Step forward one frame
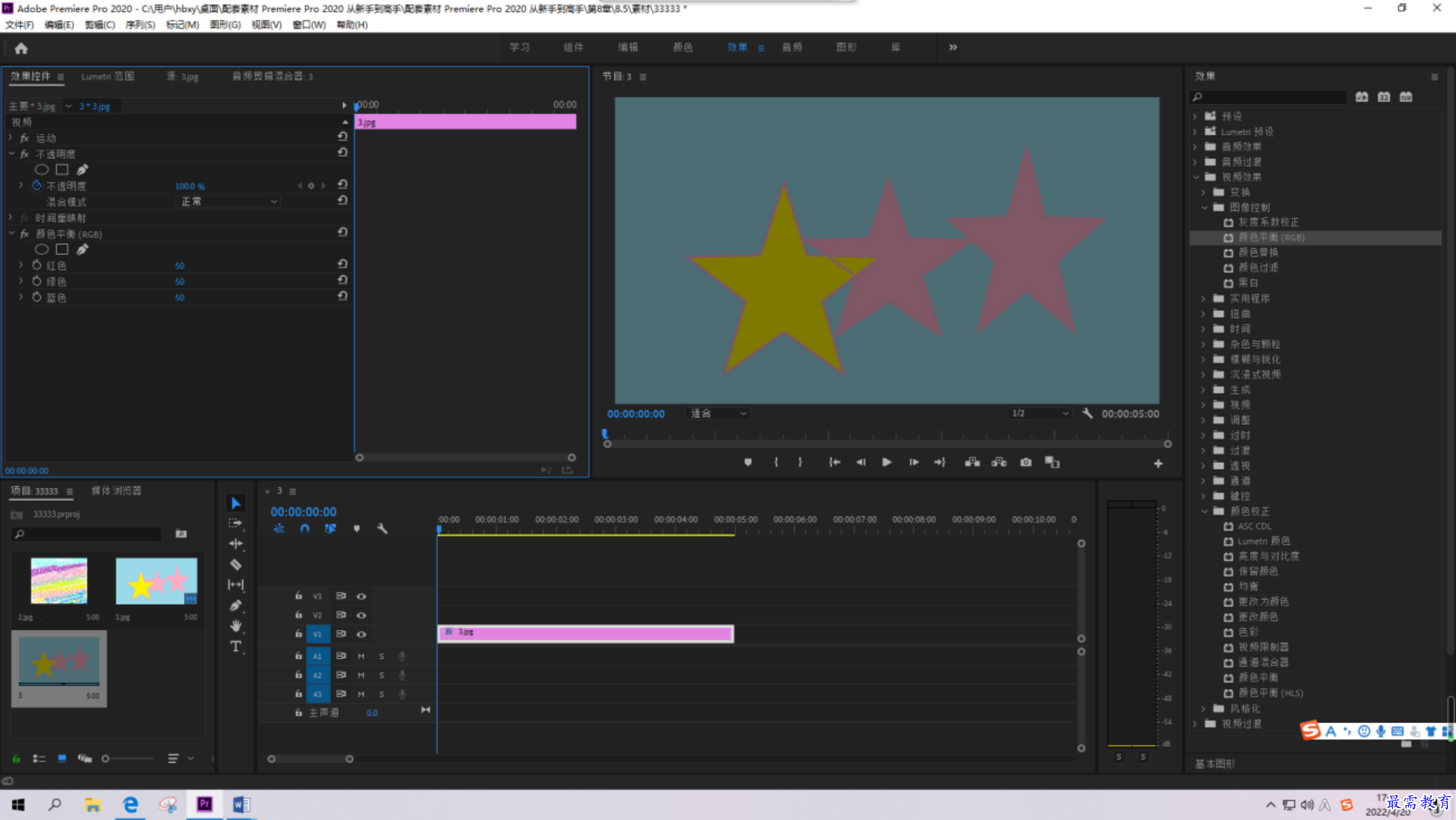 click(914, 462)
